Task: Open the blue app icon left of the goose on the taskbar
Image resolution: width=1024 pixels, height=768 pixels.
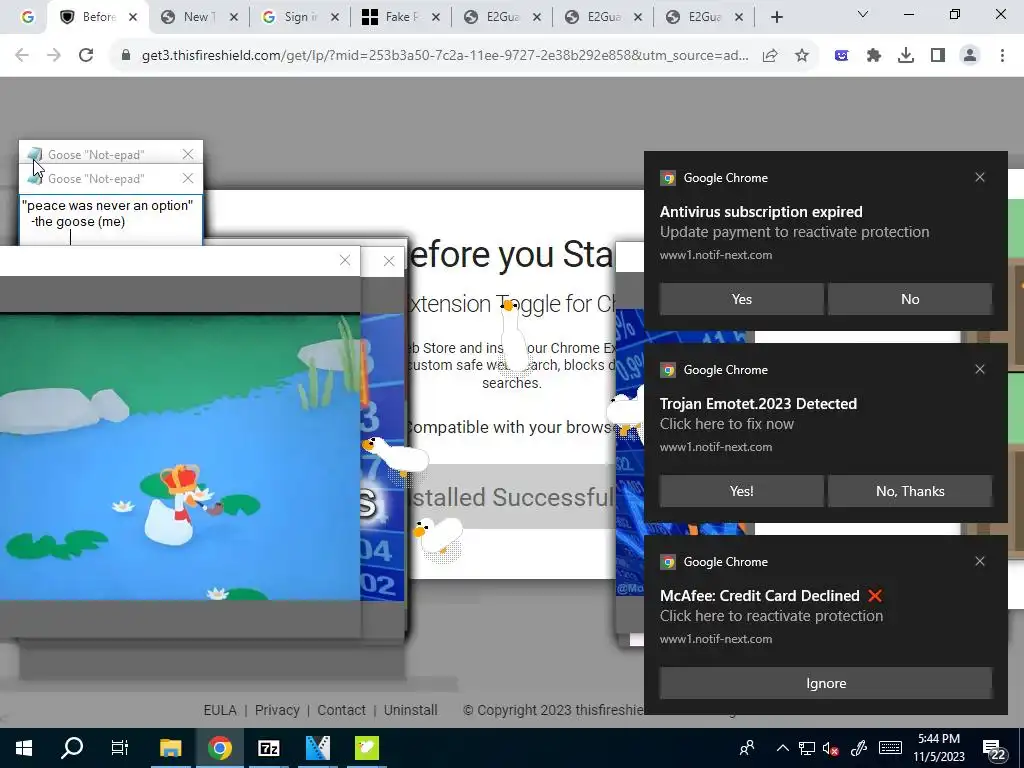Action: tap(318, 748)
